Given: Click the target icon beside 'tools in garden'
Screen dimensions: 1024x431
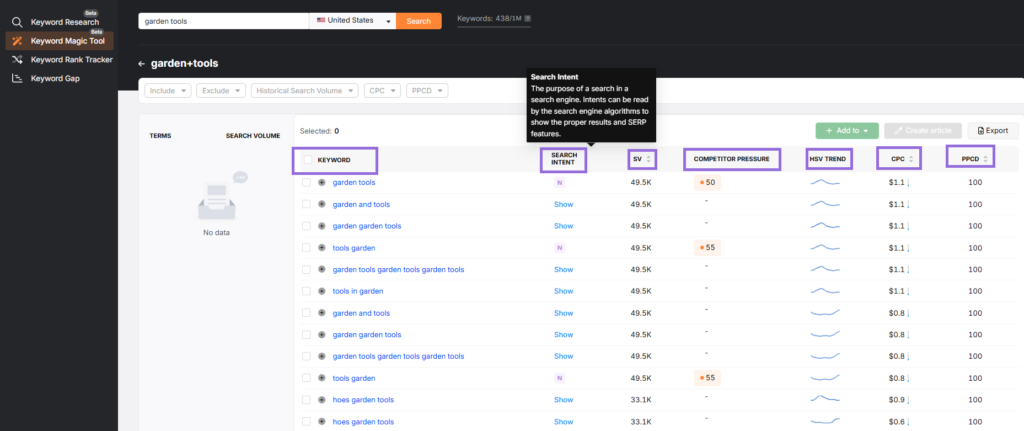Looking at the screenshot, I should coord(321,291).
